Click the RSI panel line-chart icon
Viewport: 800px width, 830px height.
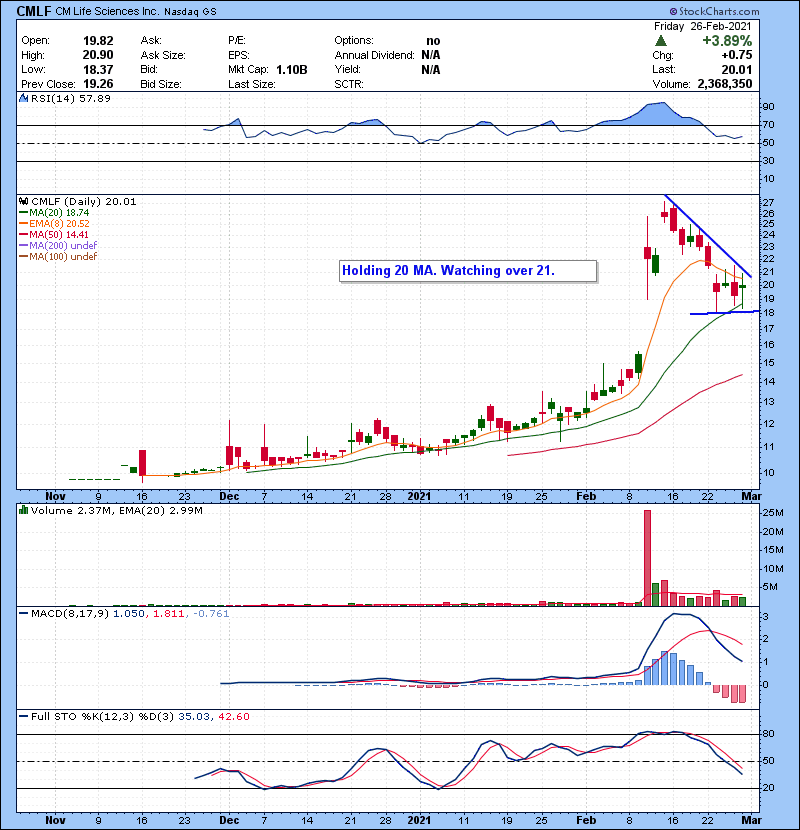(x=23, y=98)
